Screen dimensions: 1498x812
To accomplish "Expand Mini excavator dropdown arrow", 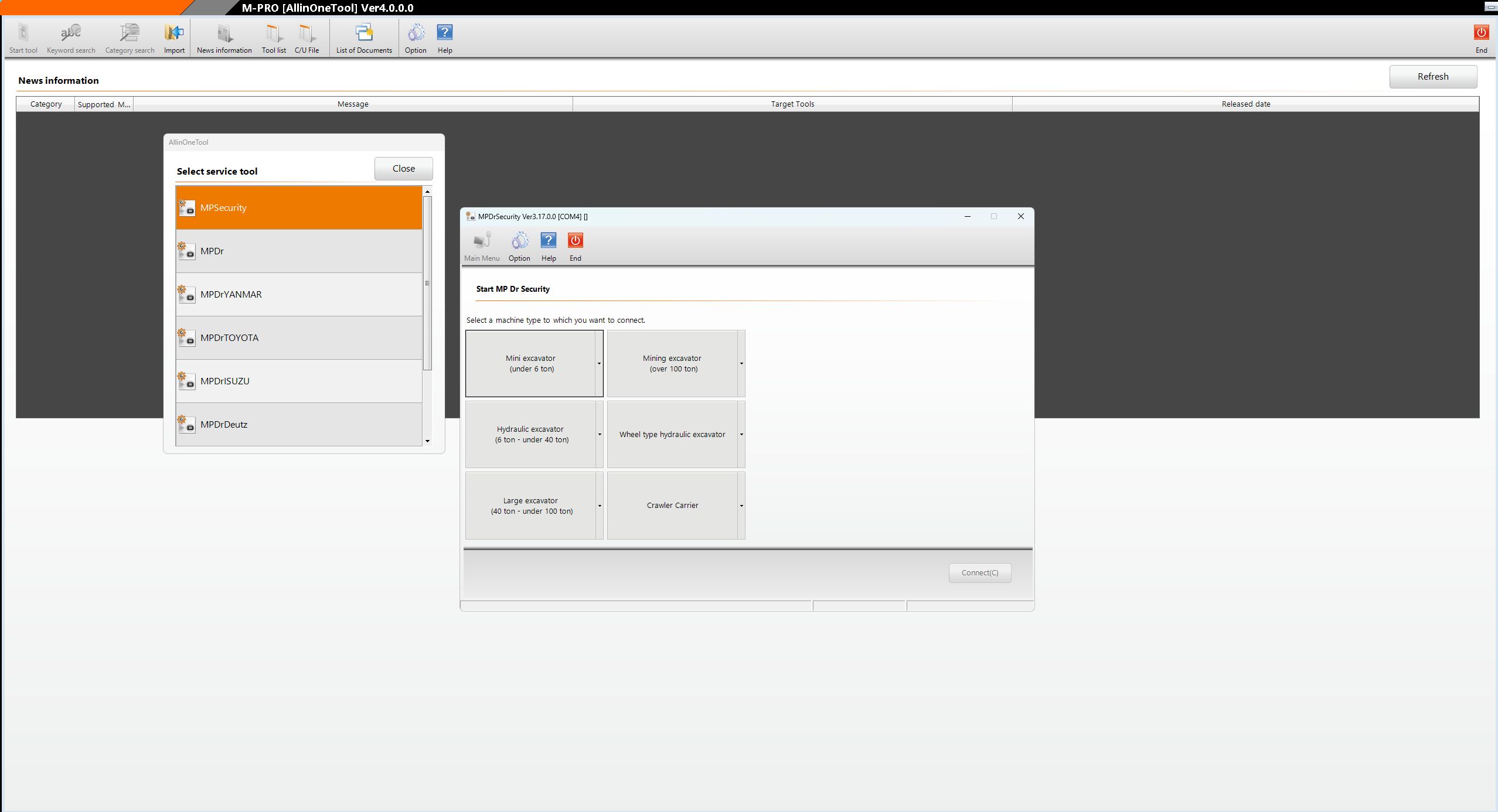I will (599, 364).
